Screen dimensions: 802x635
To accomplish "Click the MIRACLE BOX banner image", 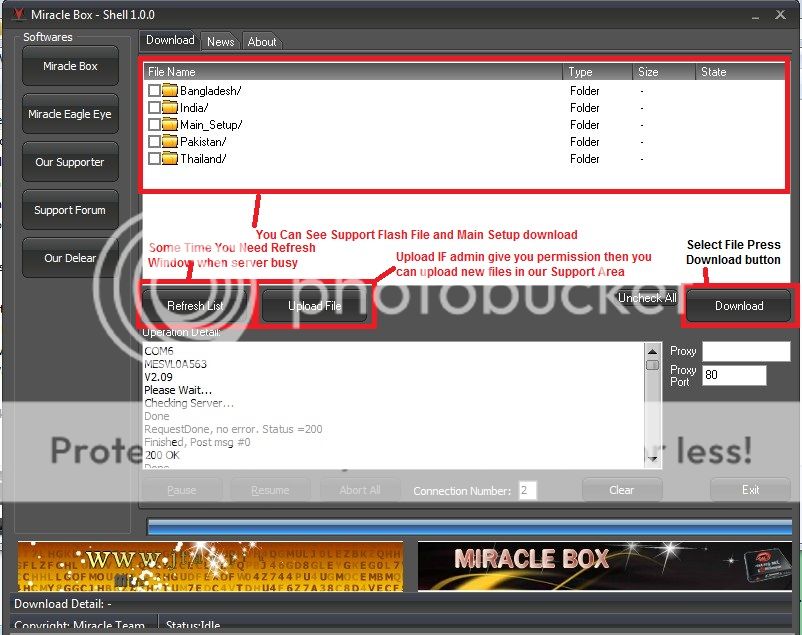I will [605, 566].
